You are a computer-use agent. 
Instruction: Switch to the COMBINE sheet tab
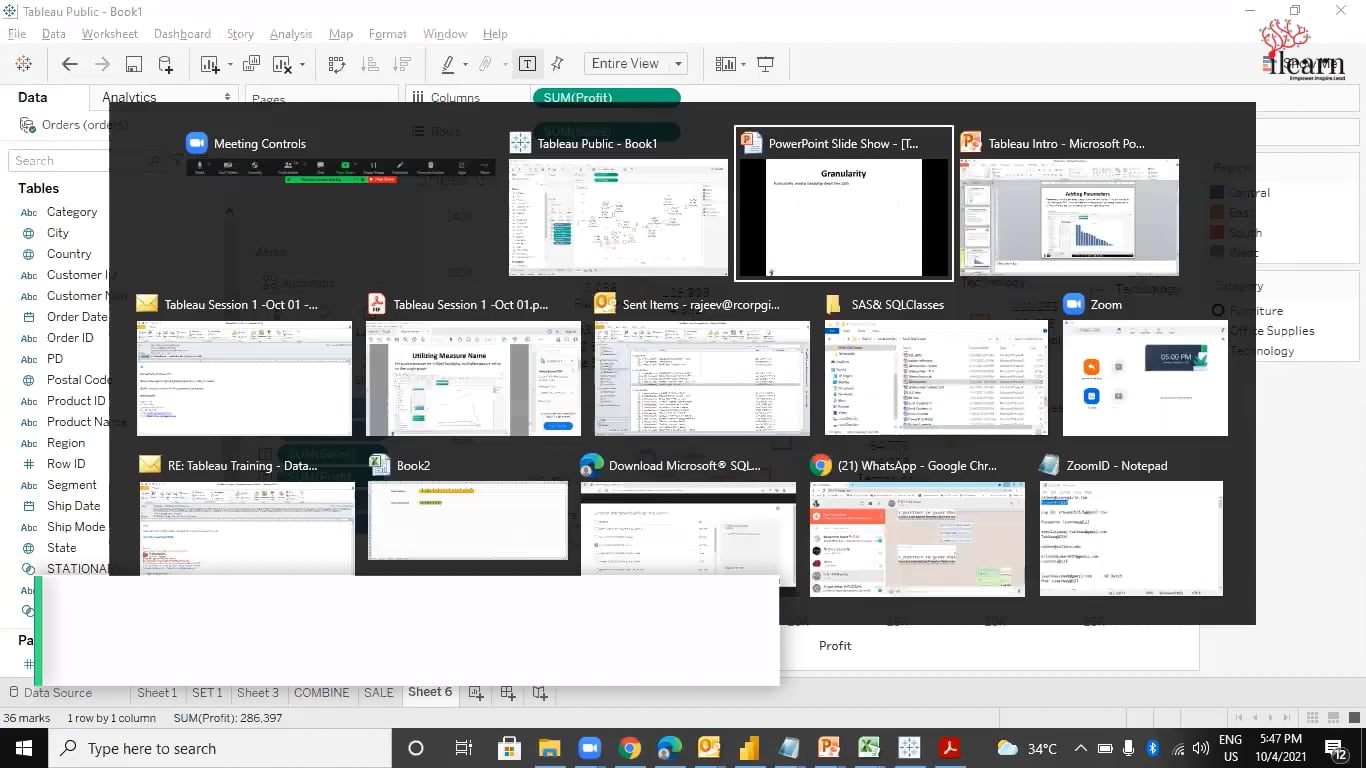(321, 692)
